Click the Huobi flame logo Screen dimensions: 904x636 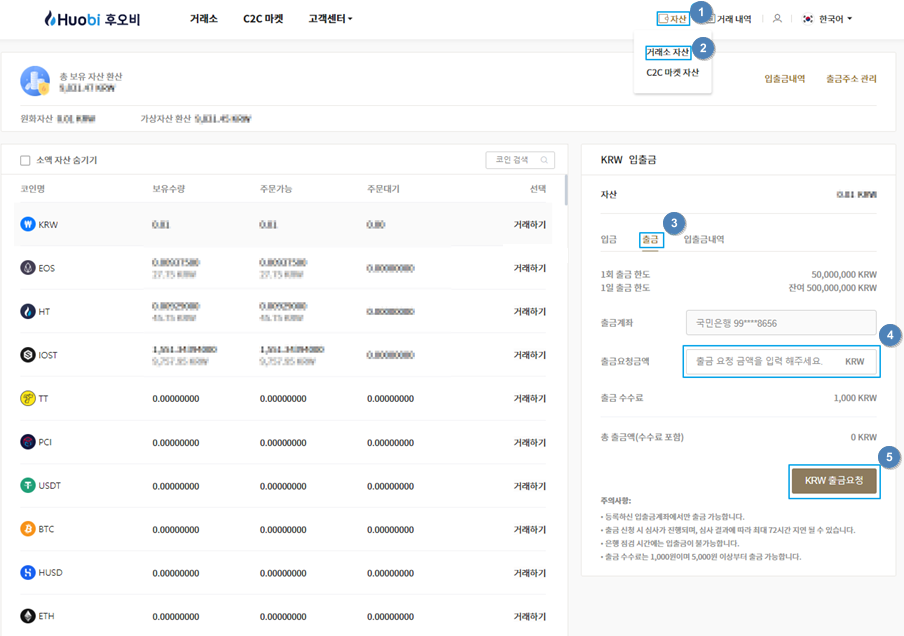pos(50,18)
